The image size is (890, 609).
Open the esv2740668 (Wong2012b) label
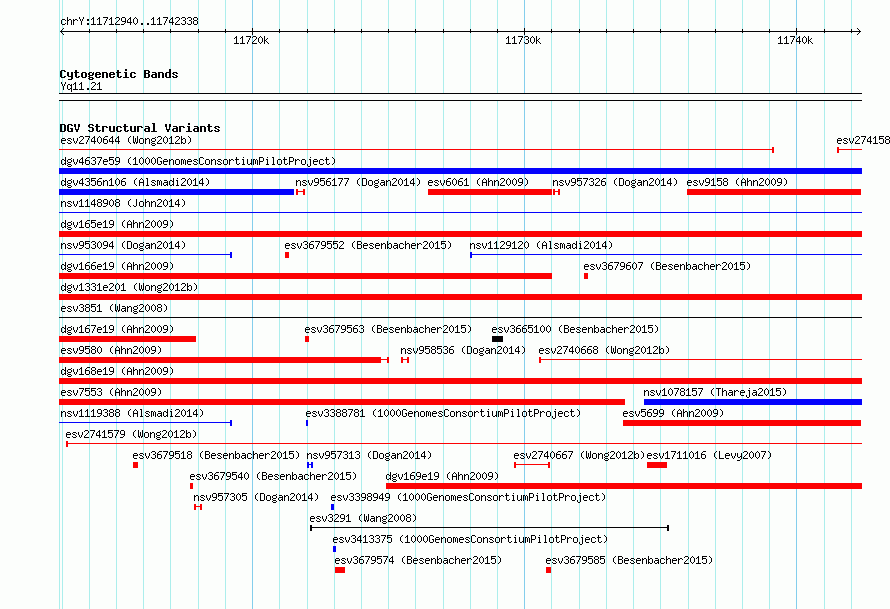(x=604, y=350)
